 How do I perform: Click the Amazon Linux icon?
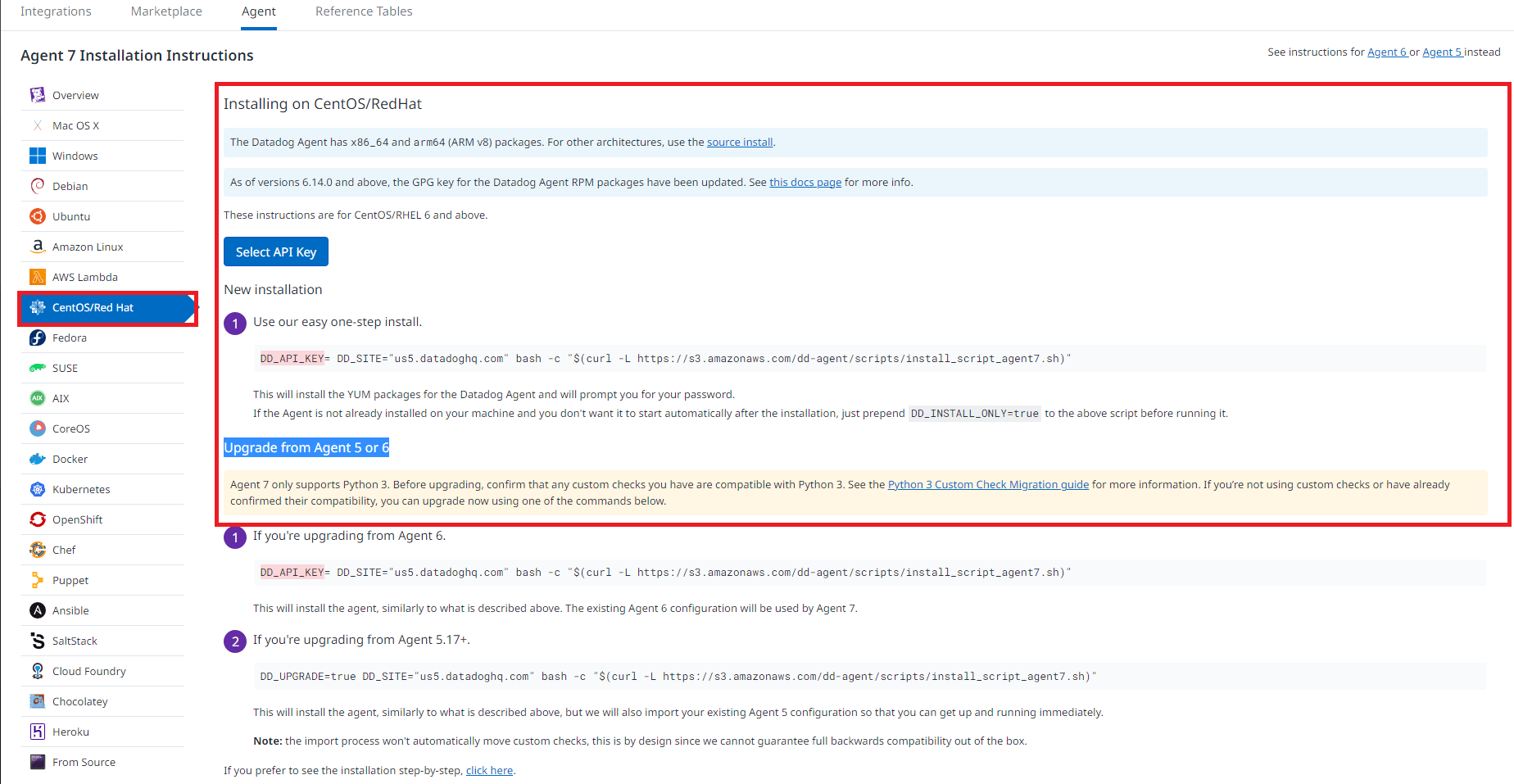(x=38, y=247)
